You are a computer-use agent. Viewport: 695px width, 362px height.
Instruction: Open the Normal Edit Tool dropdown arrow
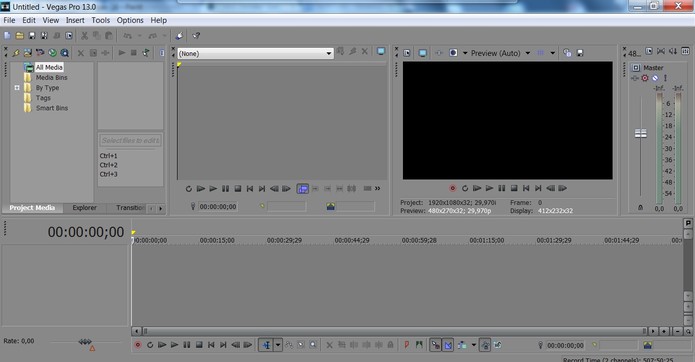[x=278, y=345]
